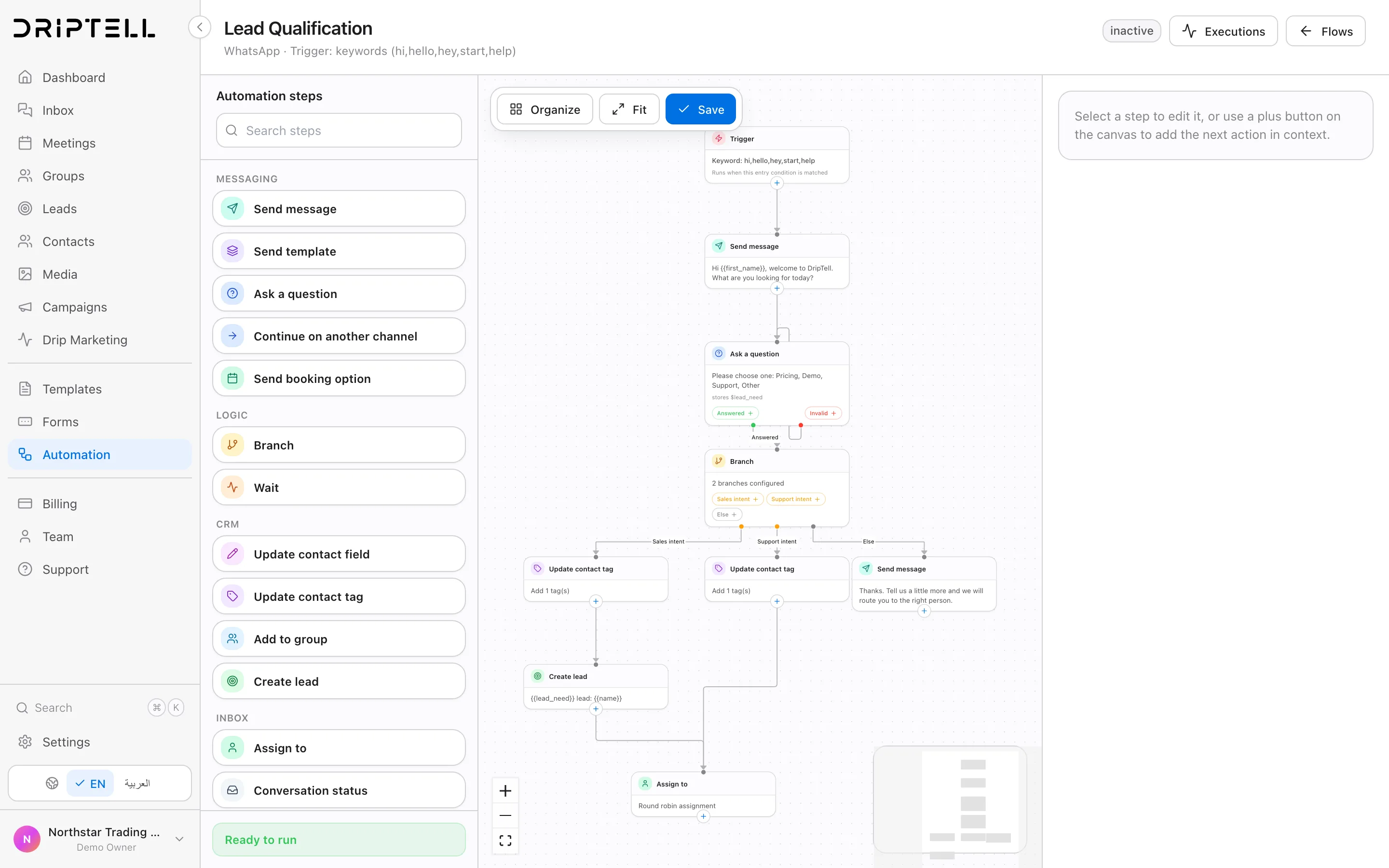Add a step after the Assign to node
1389x868 pixels.
[703, 816]
